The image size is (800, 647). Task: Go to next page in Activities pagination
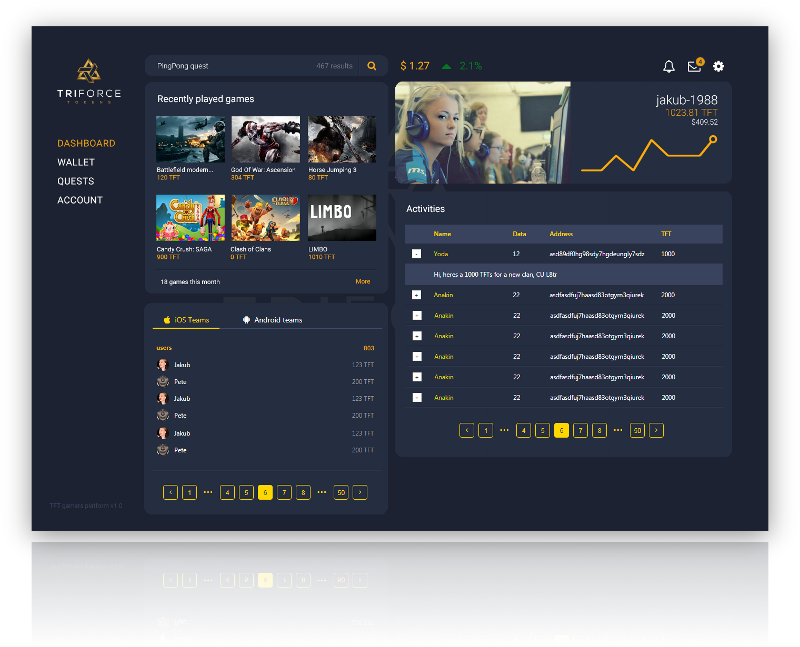(x=656, y=430)
